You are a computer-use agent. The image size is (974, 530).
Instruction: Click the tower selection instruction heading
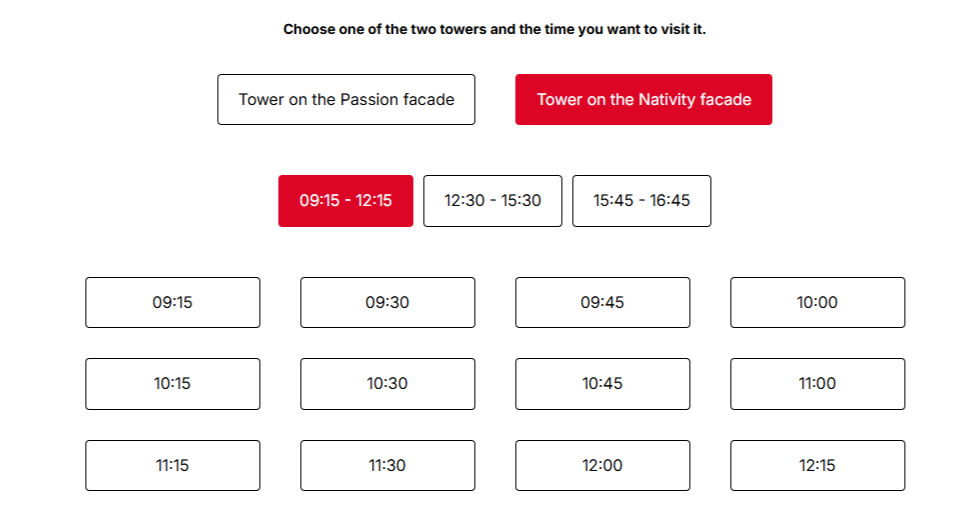(494, 29)
